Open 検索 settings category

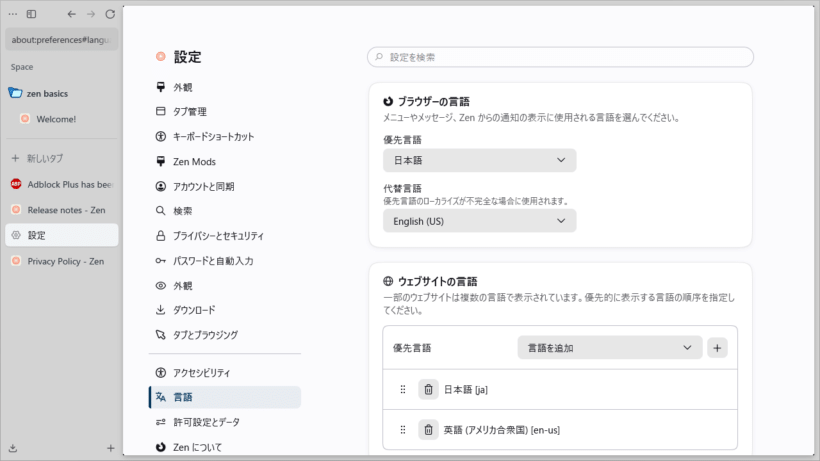pyautogui.click(x=225, y=211)
